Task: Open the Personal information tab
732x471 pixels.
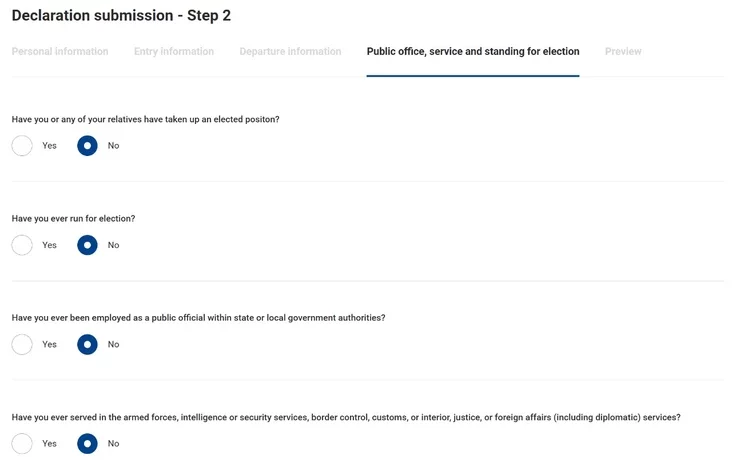Action: [60, 52]
